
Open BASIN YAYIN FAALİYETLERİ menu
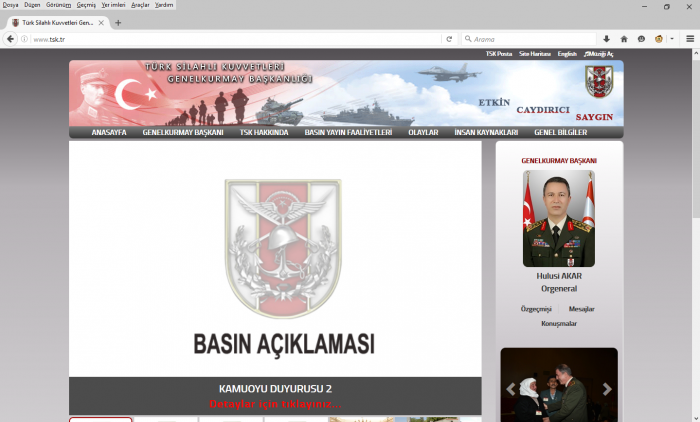coord(348,132)
